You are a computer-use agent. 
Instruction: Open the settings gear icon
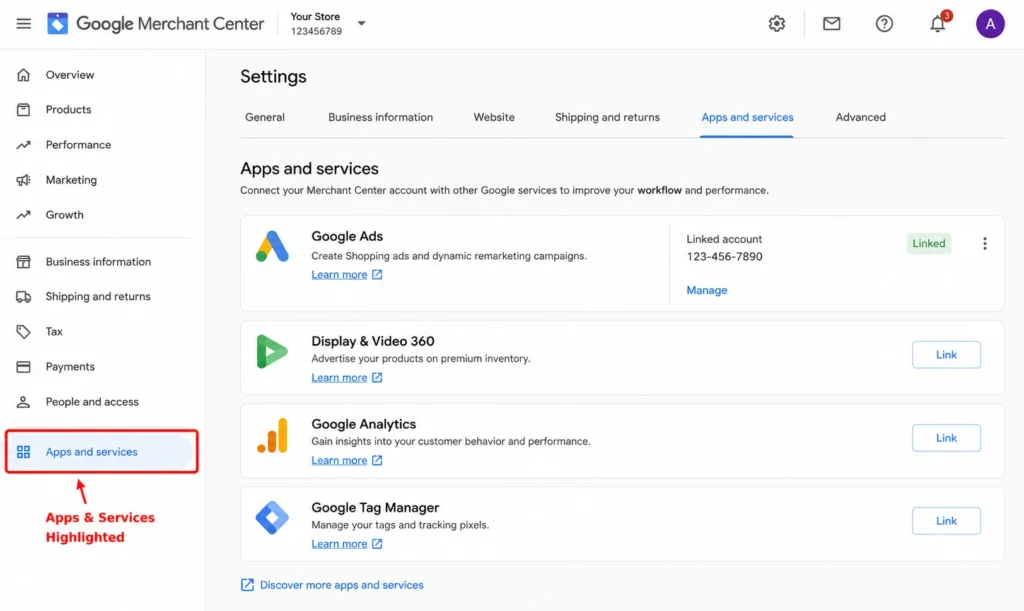(776, 24)
